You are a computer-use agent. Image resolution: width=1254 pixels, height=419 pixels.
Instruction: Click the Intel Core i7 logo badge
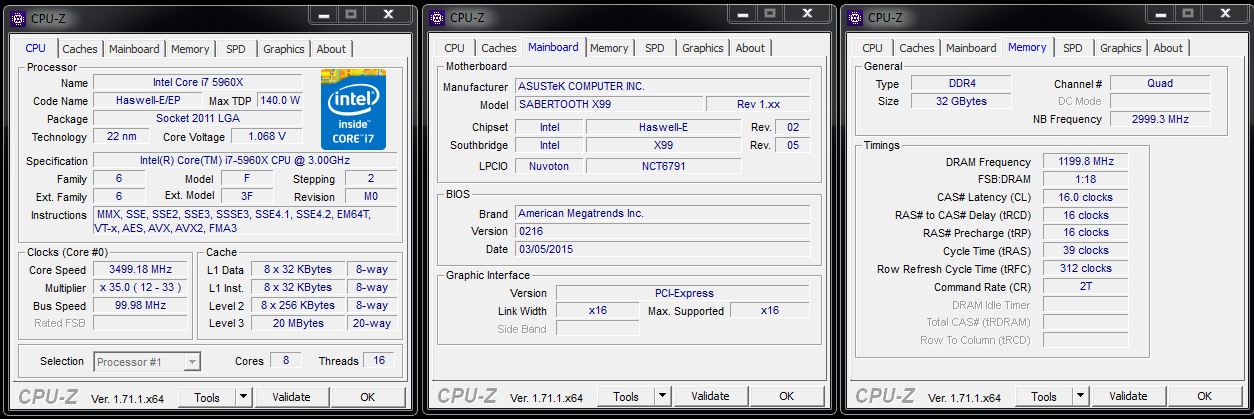pyautogui.click(x=354, y=109)
